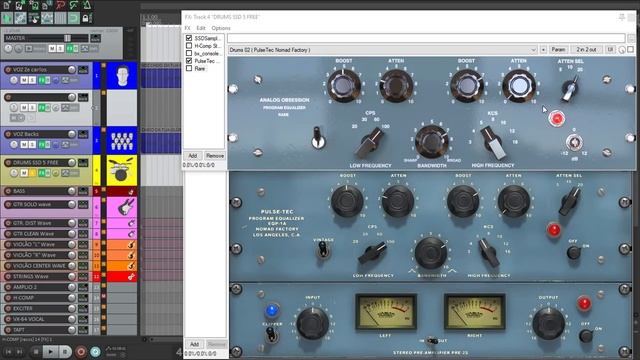640x360 pixels.
Task: Select the GTR CLEAN Wave track name
Action: [33, 234]
